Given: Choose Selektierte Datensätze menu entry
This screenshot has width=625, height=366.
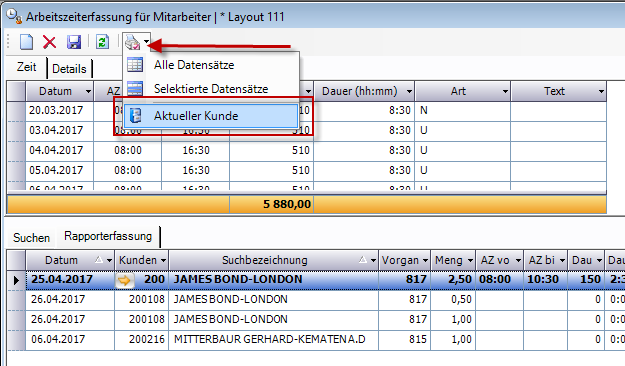Looking at the screenshot, I should pyautogui.click(x=211, y=89).
